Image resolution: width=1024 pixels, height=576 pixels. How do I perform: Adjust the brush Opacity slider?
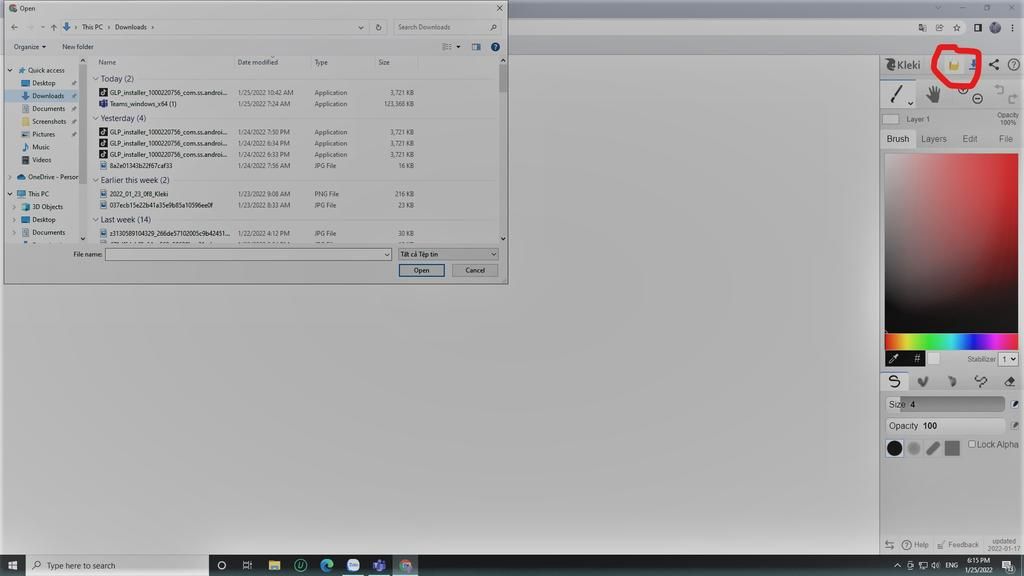tap(945, 426)
